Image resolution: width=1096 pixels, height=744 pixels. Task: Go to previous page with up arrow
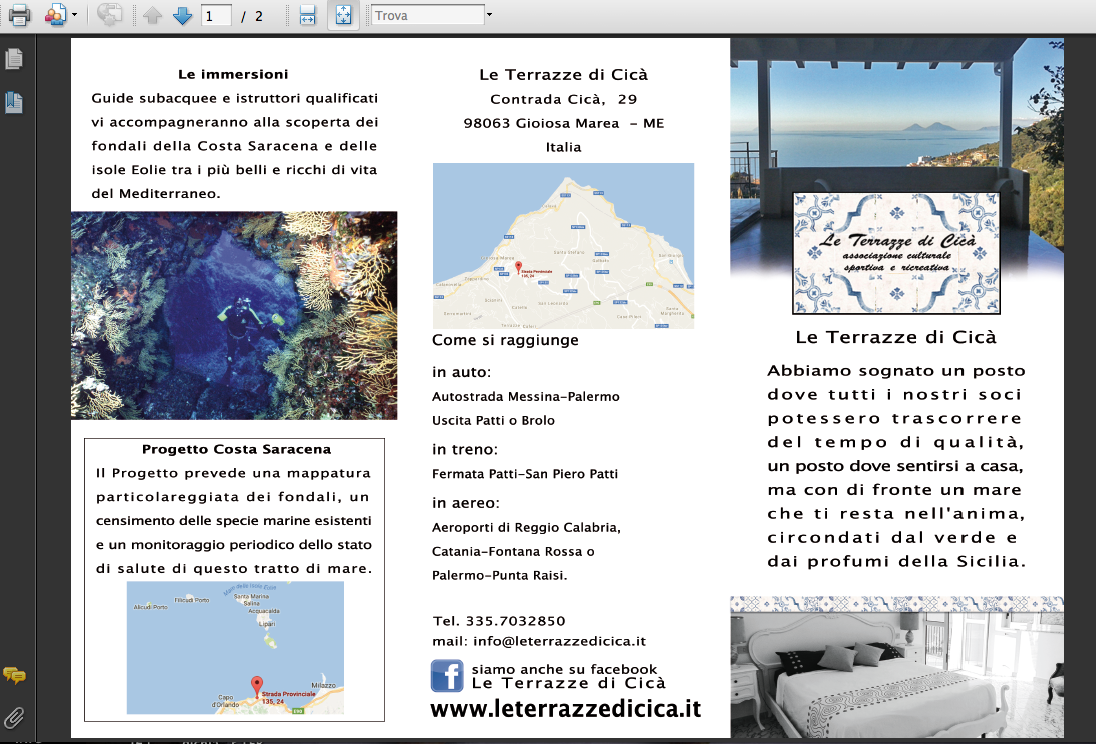(x=152, y=15)
